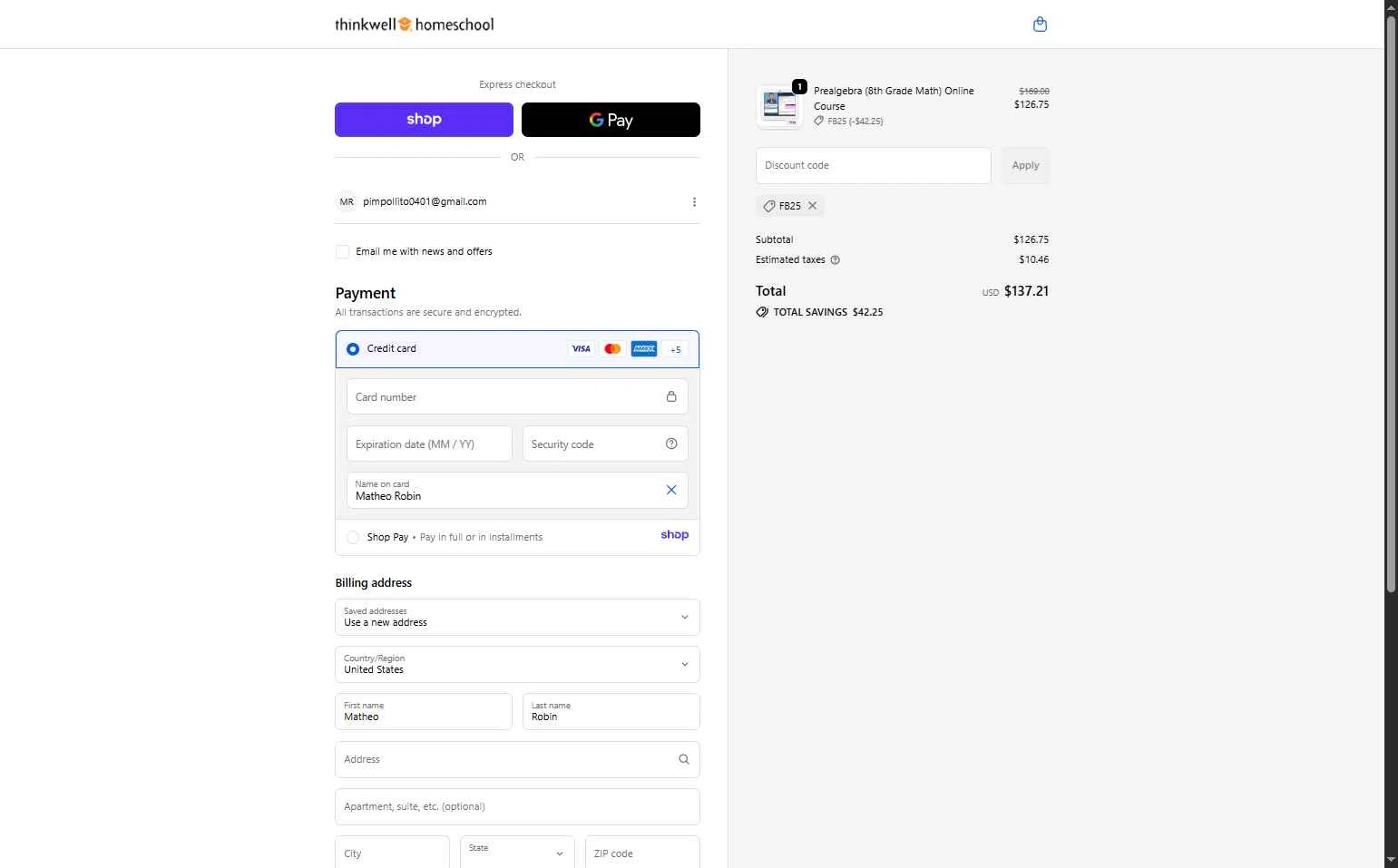Focus the Last name field
Image resolution: width=1398 pixels, height=868 pixels.
click(x=611, y=711)
